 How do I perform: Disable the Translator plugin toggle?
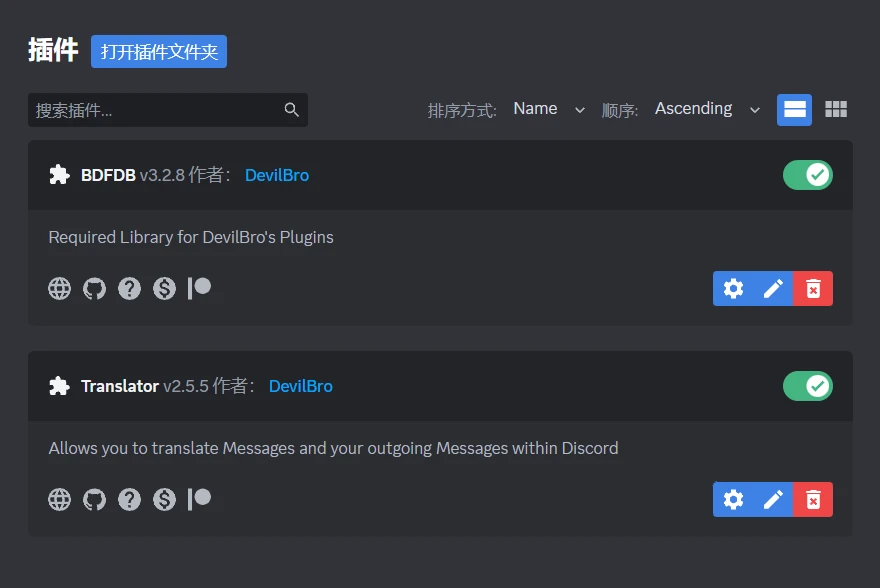(x=808, y=386)
